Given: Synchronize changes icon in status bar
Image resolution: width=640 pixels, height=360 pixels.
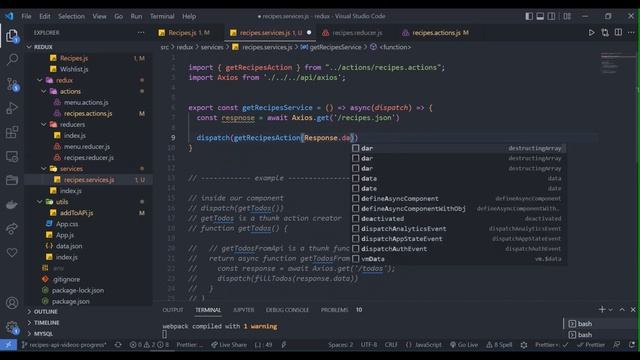Looking at the screenshot, I should (x=118, y=345).
